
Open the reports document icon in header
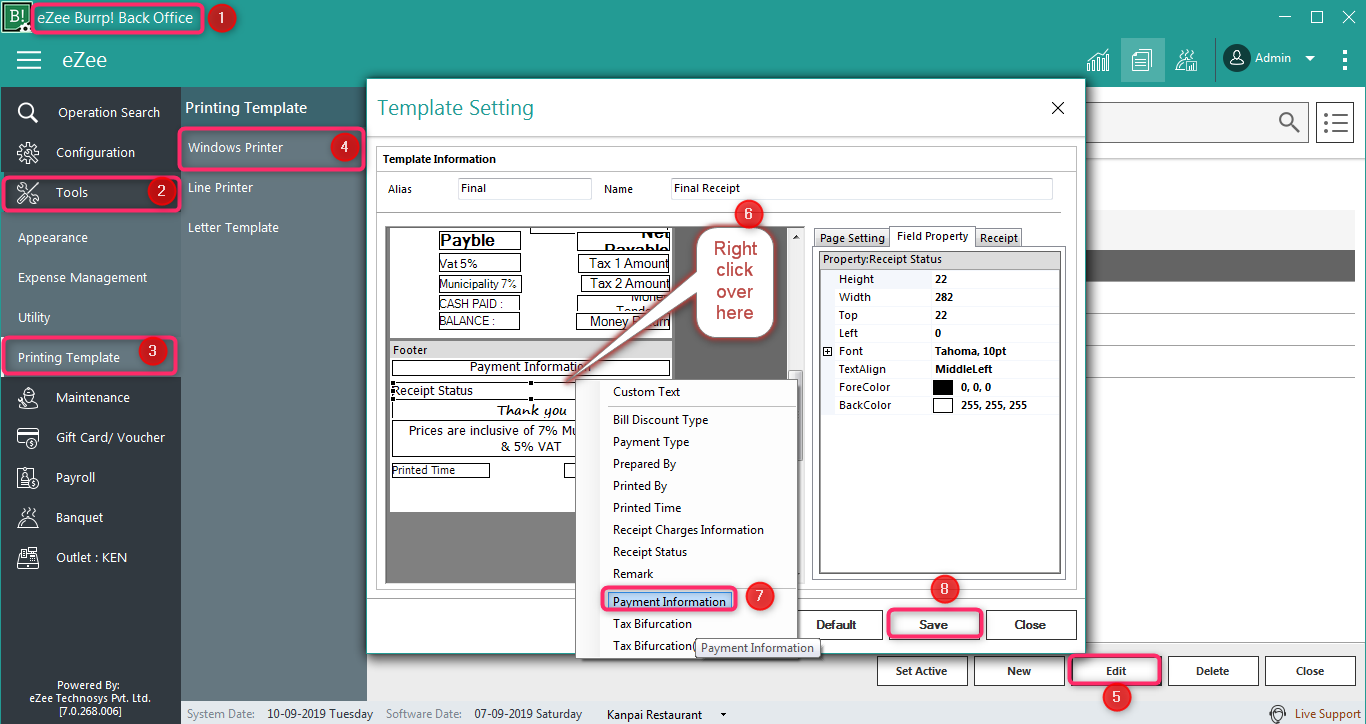coord(1142,60)
